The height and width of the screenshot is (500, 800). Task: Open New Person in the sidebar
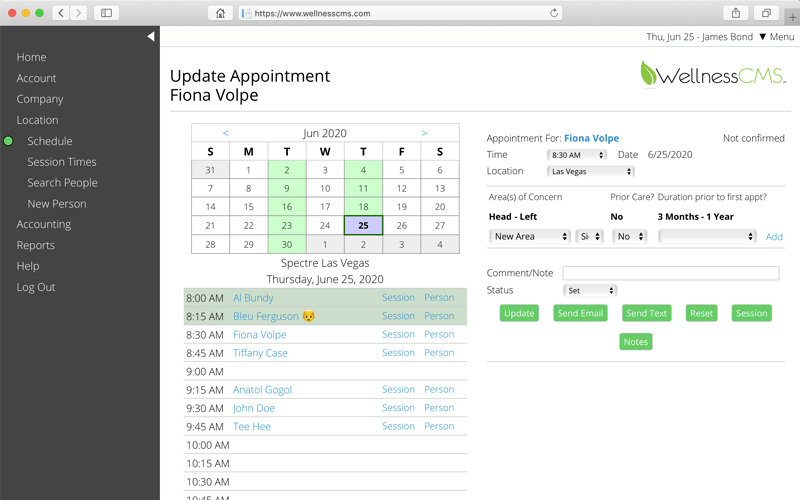pyautogui.click(x=57, y=204)
